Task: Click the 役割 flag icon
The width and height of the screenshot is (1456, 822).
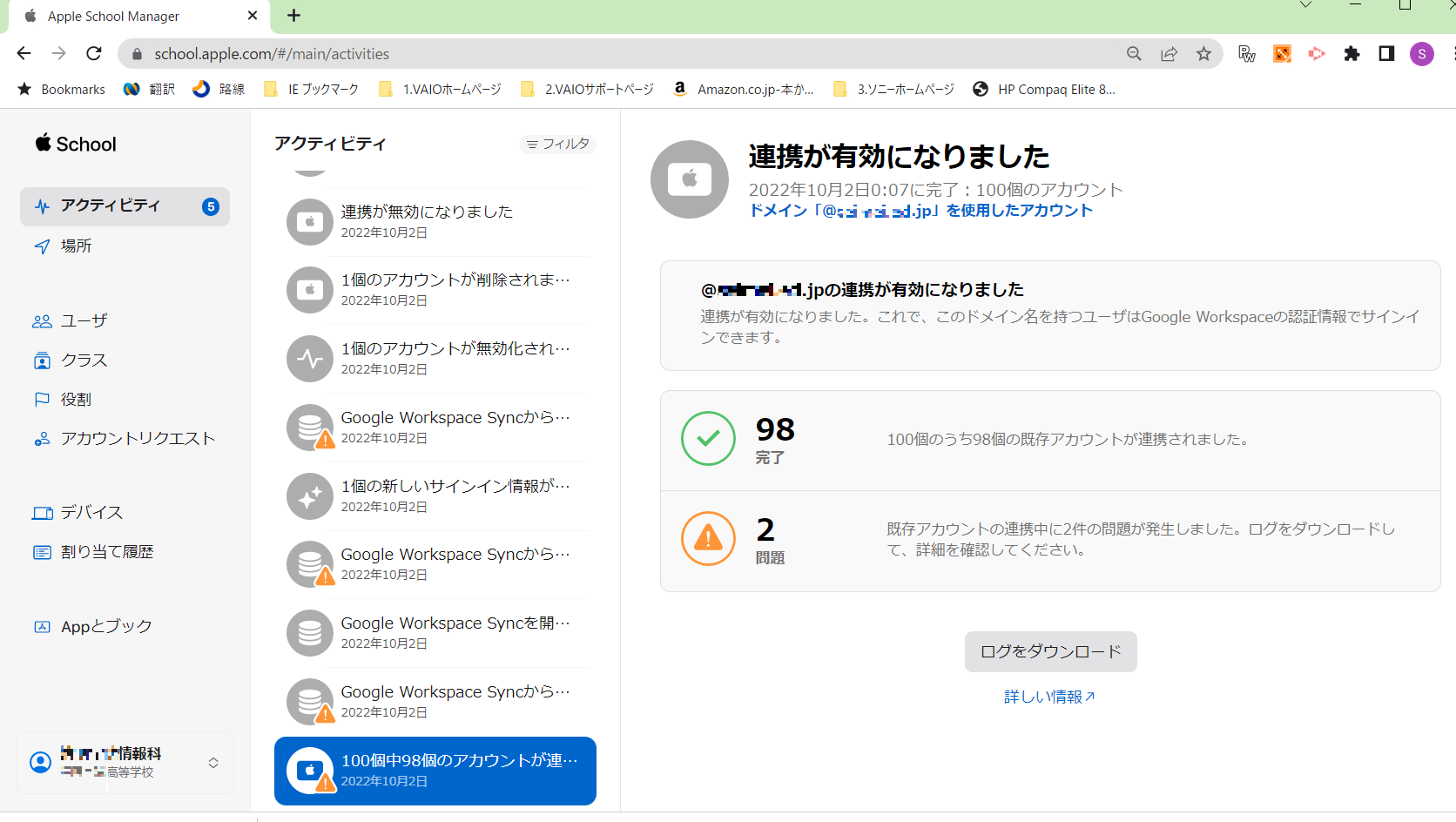Action: (x=42, y=400)
